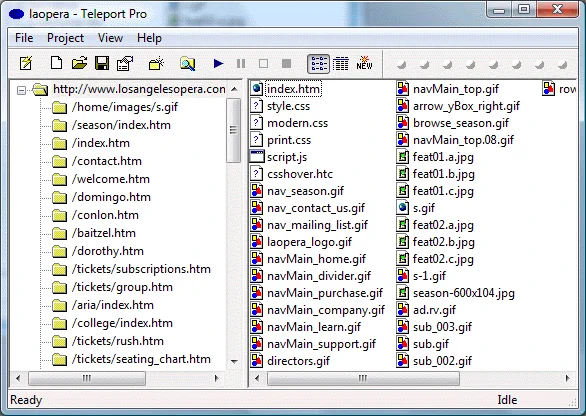Screen dimensions: 586x416
Task: Click the NEW files display icon
Action: pyautogui.click(x=364, y=63)
